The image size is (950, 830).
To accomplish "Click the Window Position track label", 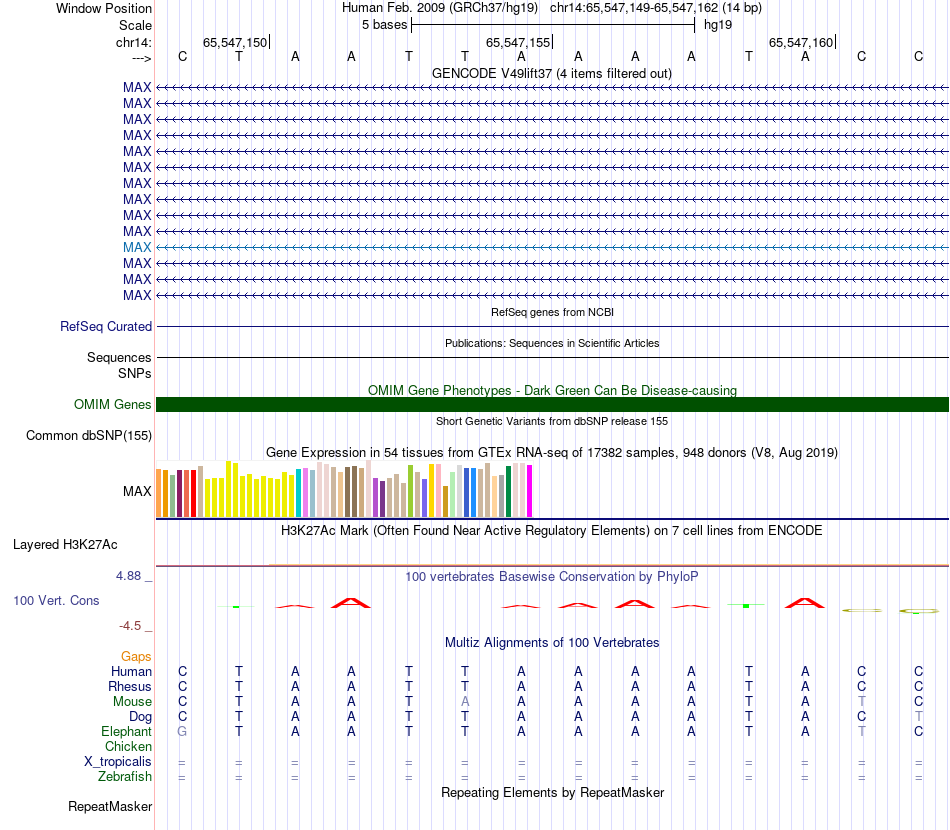I will [x=104, y=8].
